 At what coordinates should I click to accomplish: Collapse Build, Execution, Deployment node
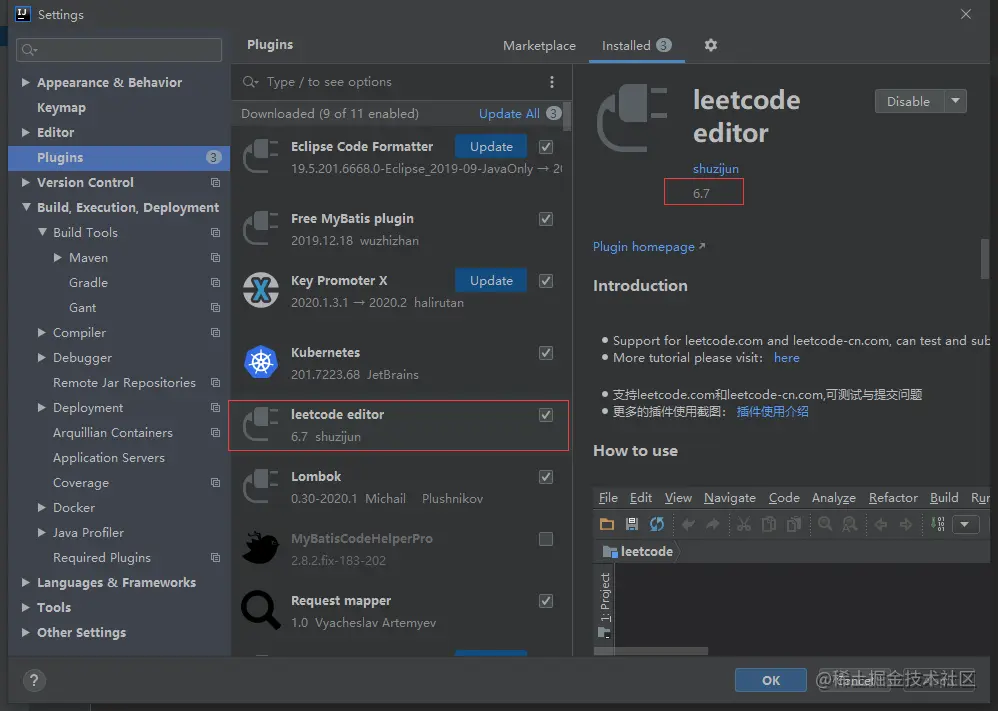point(26,207)
